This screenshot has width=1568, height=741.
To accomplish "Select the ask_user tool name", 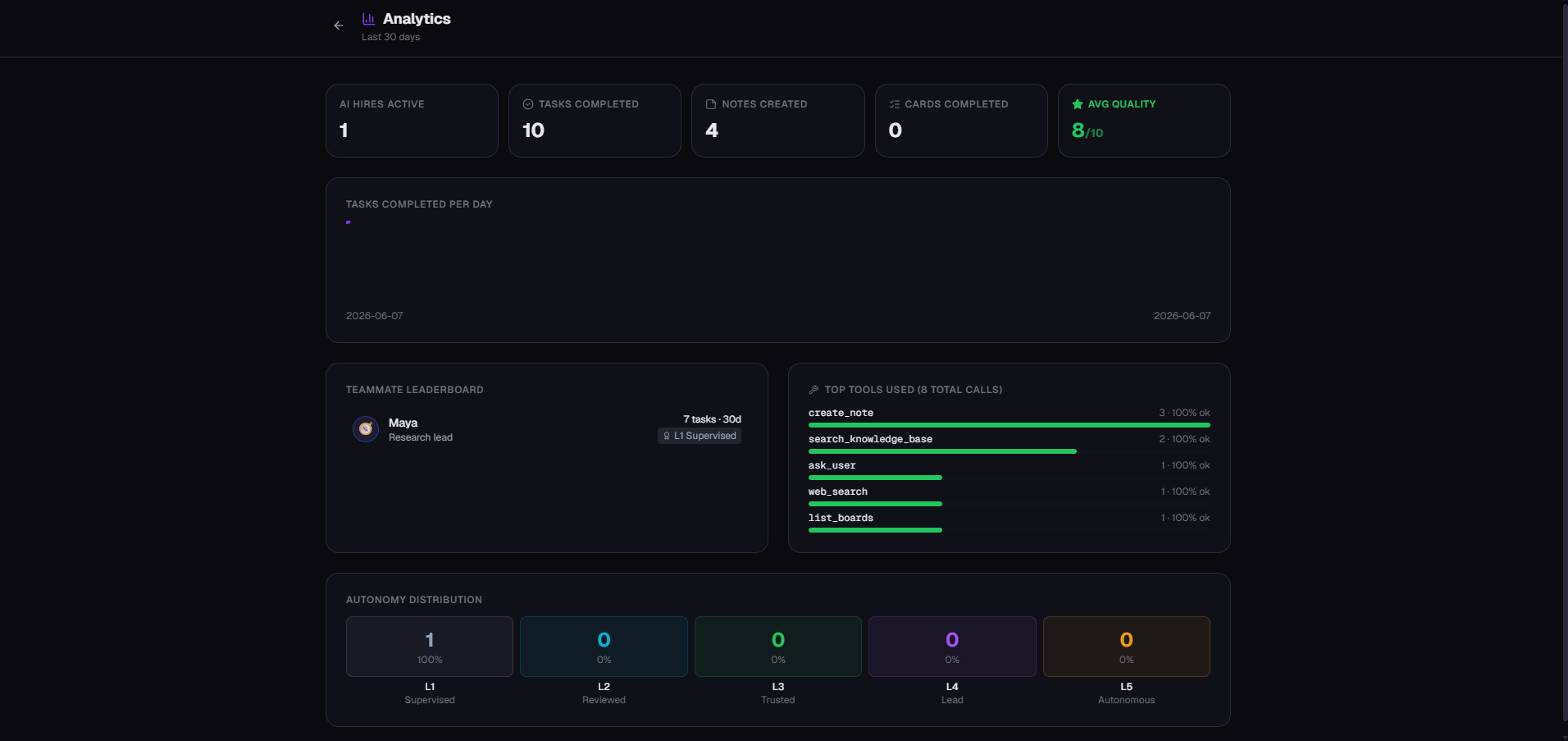I will tap(832, 465).
